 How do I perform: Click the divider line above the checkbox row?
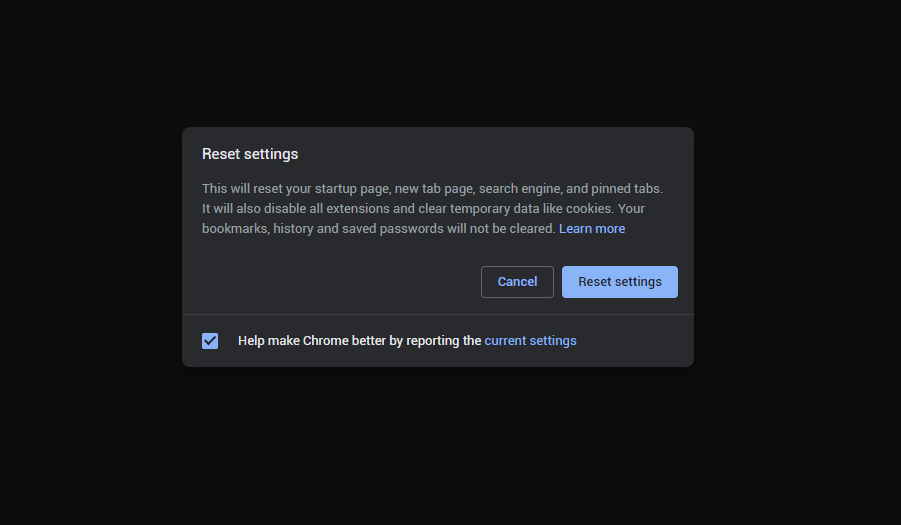click(437, 314)
